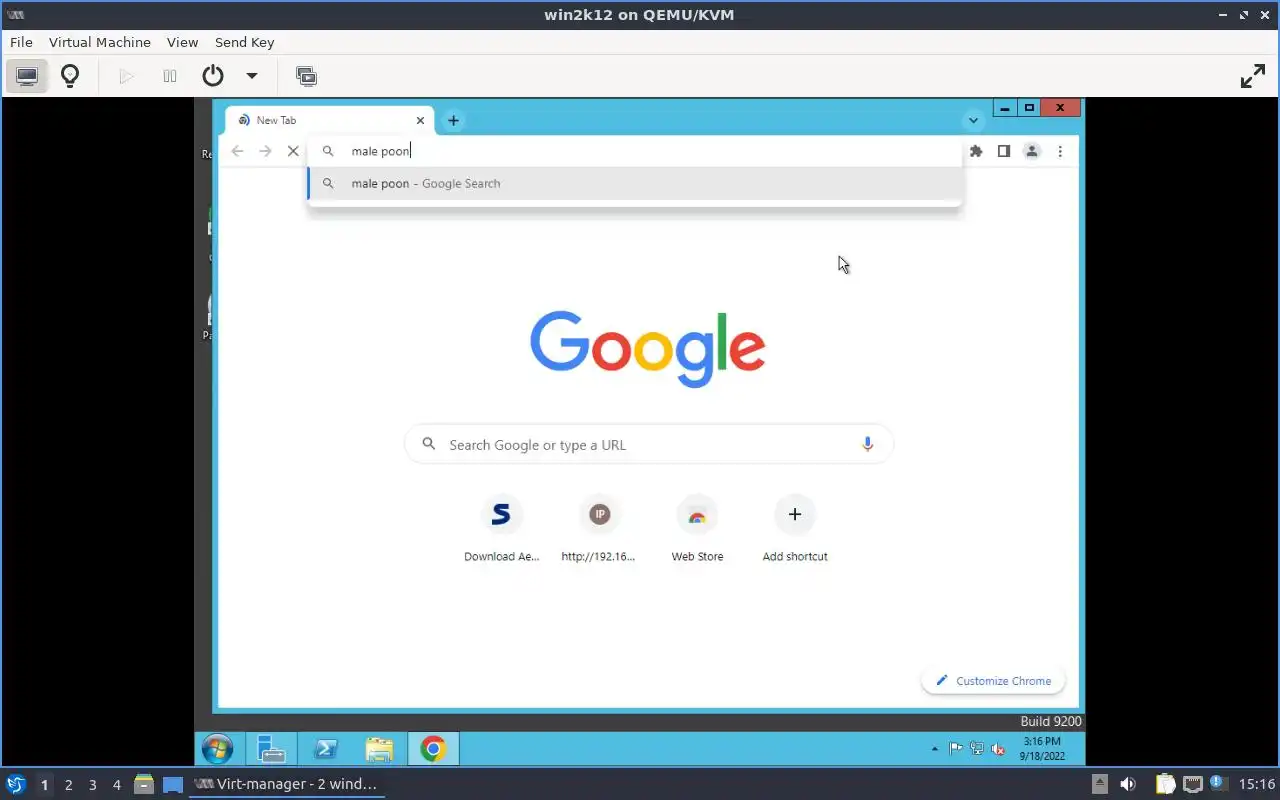
Task: Switch to host workspace 1
Action: [x=44, y=785]
